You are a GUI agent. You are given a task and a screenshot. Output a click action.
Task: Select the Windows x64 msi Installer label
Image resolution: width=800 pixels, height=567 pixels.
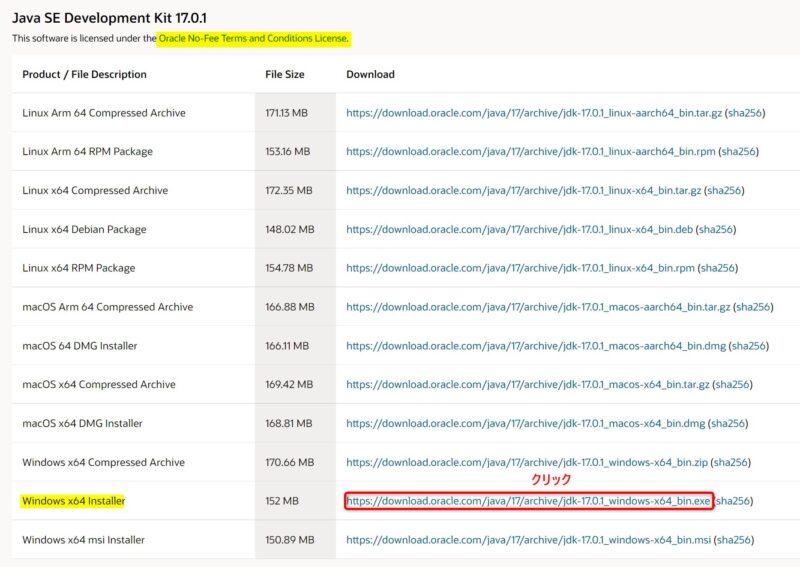pyautogui.click(x=83, y=539)
